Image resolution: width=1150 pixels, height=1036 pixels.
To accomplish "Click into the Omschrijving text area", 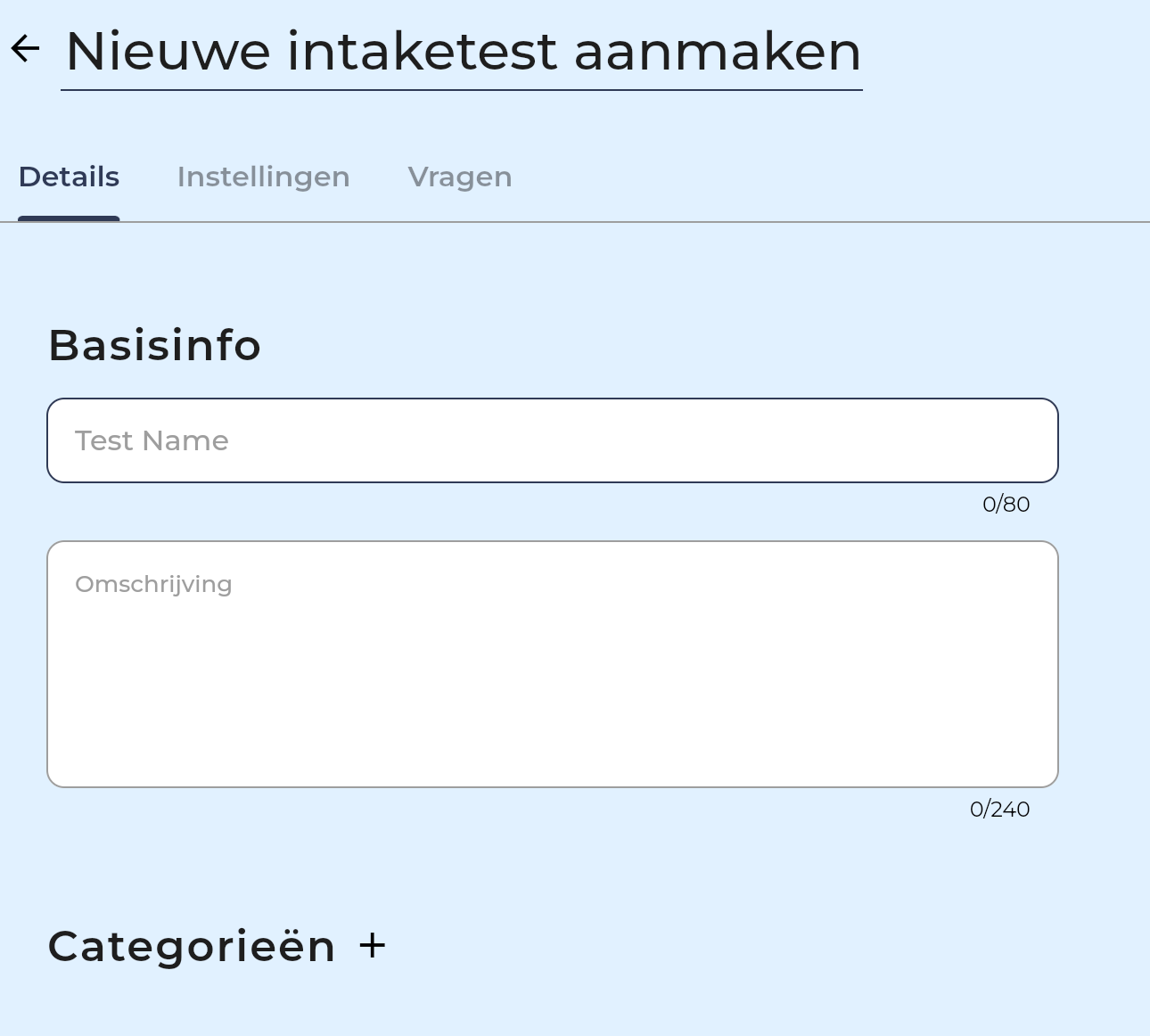I will [x=553, y=663].
